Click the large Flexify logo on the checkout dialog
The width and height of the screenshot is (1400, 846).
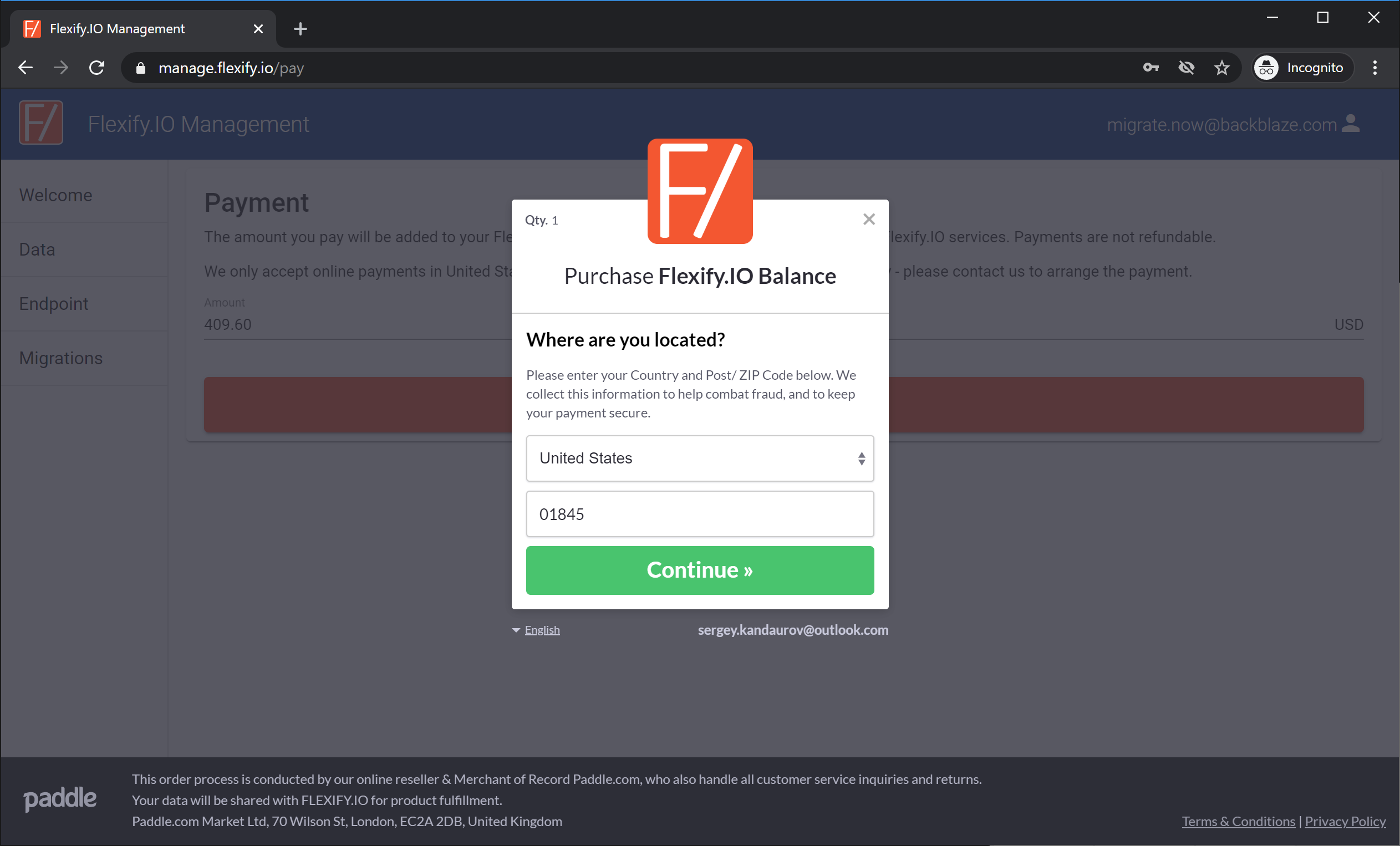tap(700, 191)
